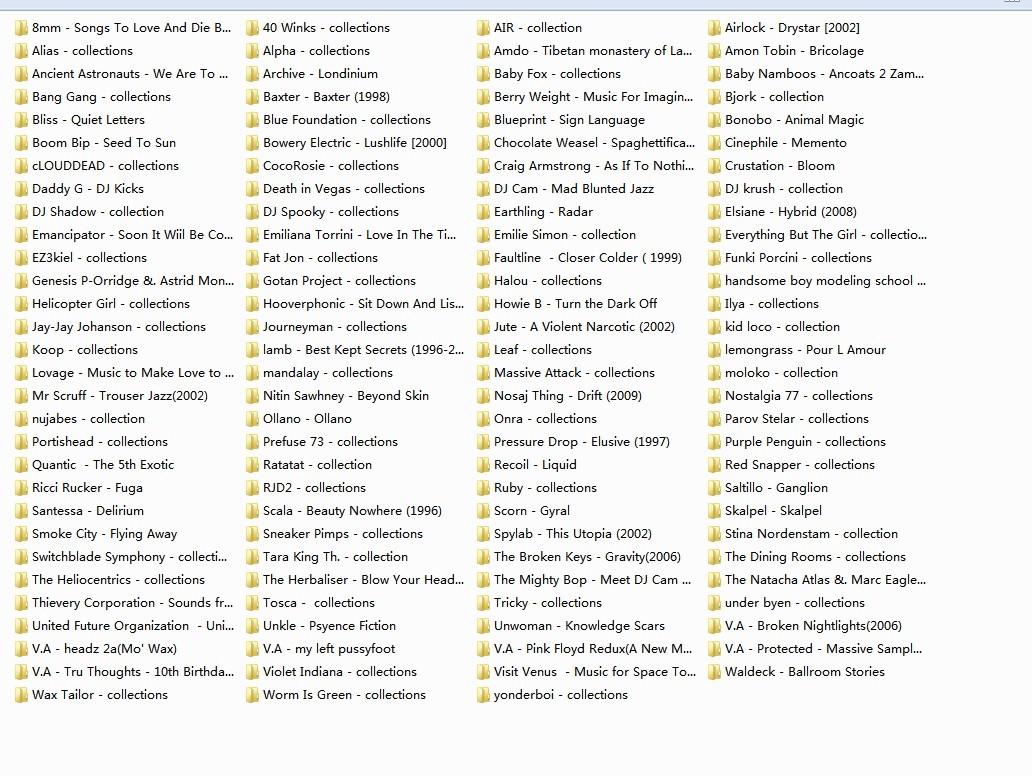Click folder icon for Airlock - Drystar [2002]

714,28
